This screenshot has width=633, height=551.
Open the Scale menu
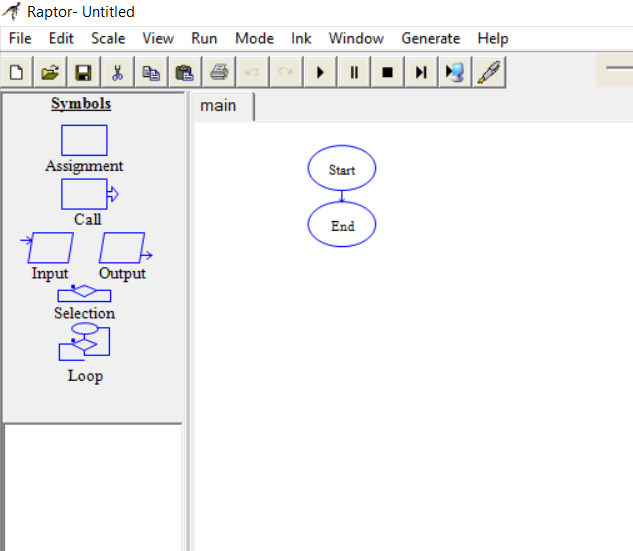click(x=108, y=39)
